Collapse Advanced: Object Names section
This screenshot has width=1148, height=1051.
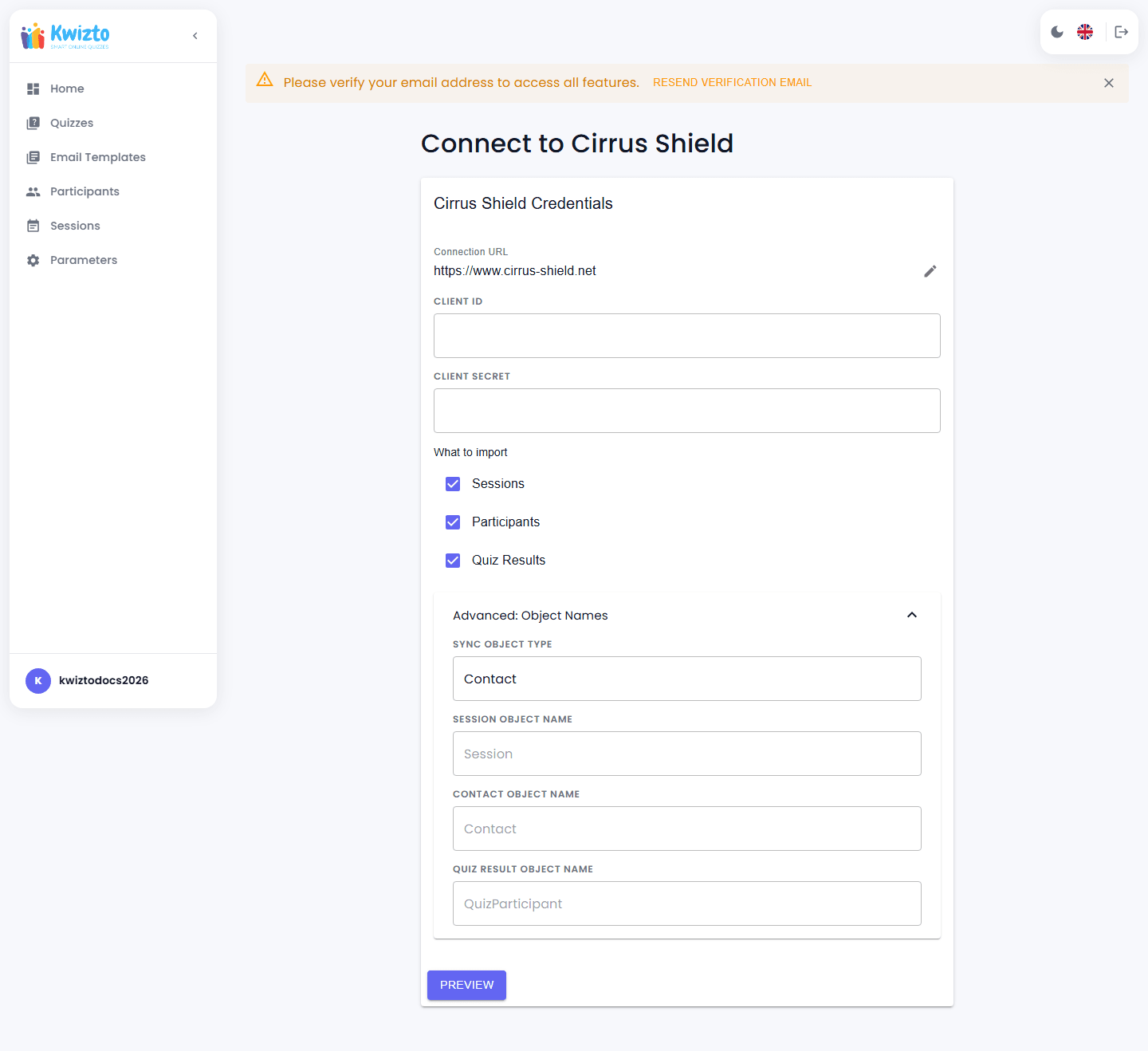[912, 615]
